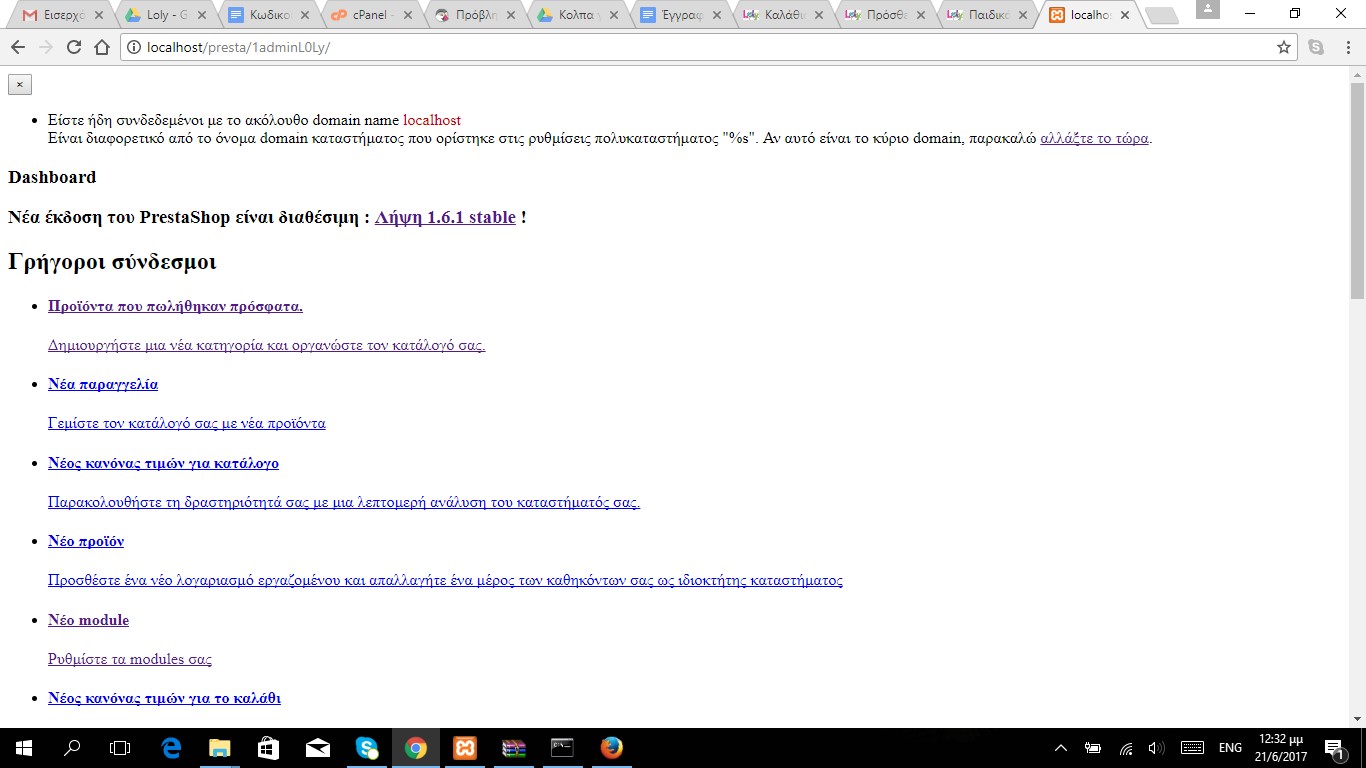Open Task View on the taskbar
This screenshot has height=768, width=1366.
coord(120,748)
